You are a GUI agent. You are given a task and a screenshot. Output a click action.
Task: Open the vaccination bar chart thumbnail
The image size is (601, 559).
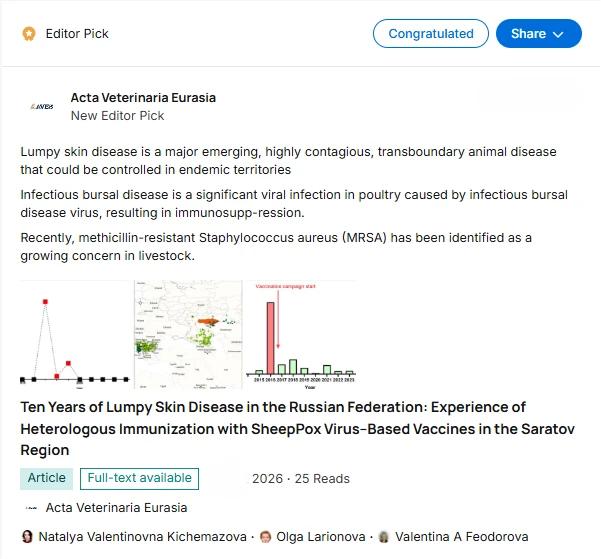point(301,335)
